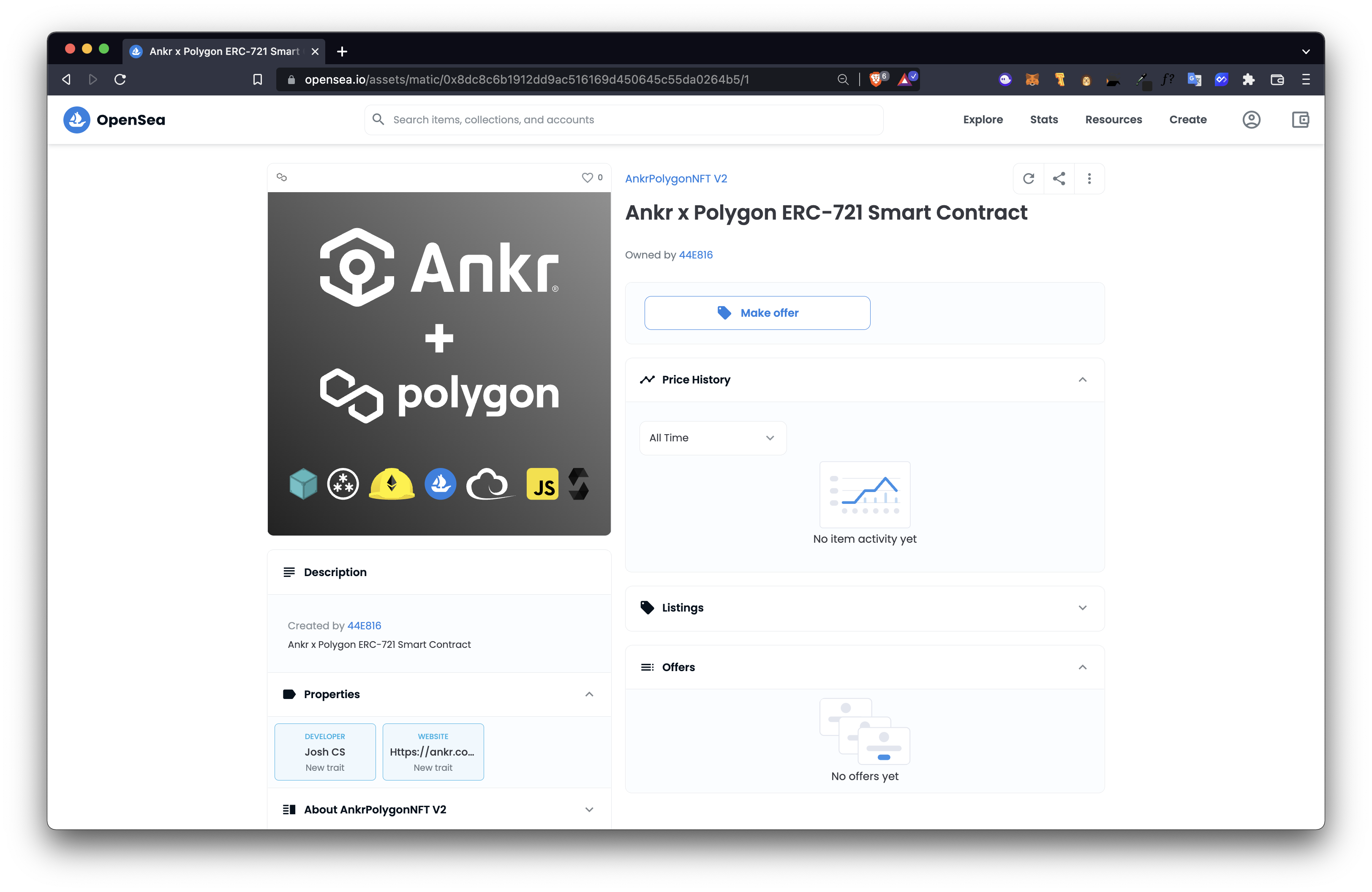Open the wallet icon in OpenSea header

point(1300,120)
